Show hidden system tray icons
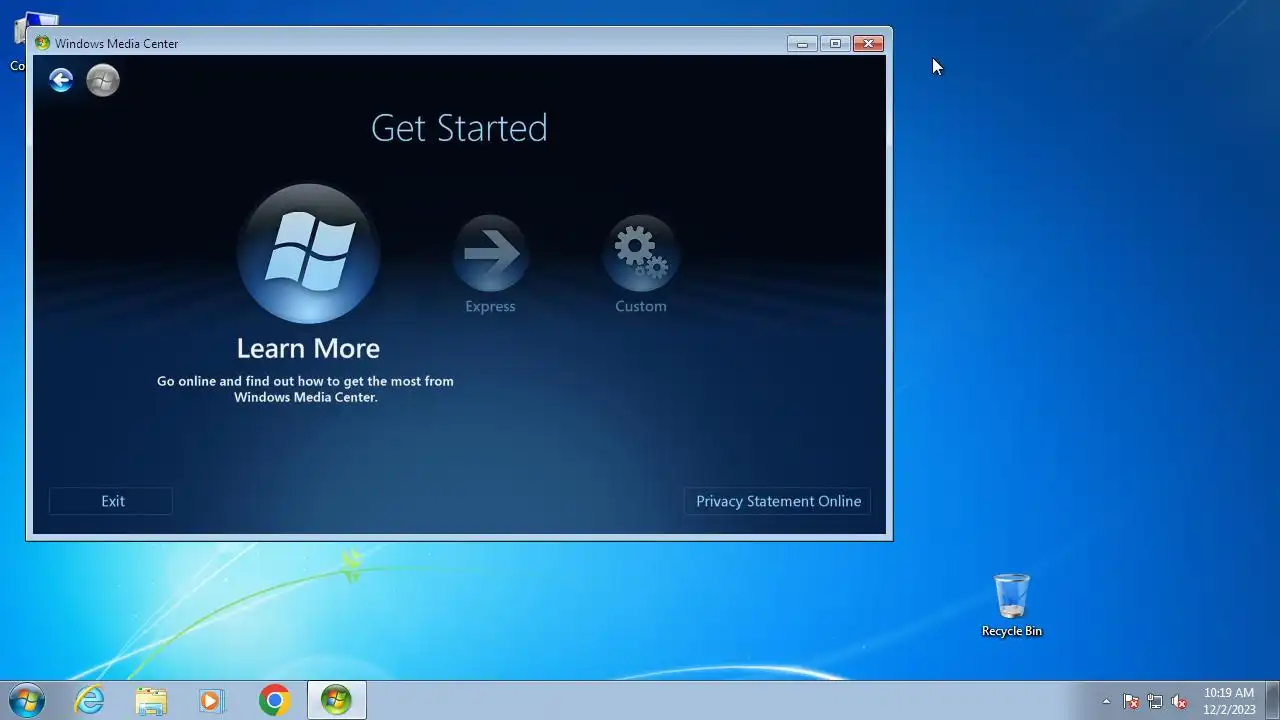 (1106, 701)
